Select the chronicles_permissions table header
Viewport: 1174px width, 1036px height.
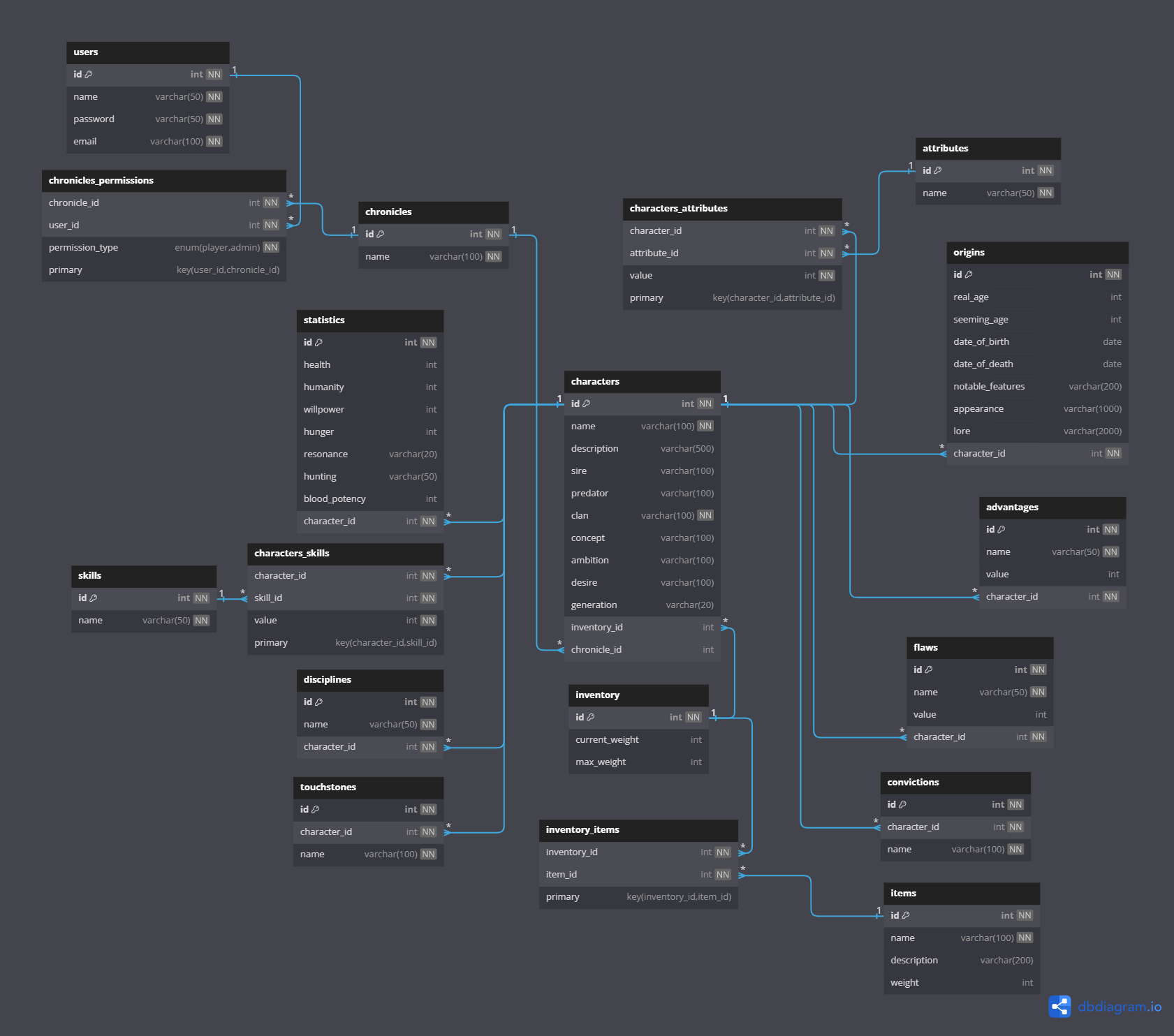(163, 181)
